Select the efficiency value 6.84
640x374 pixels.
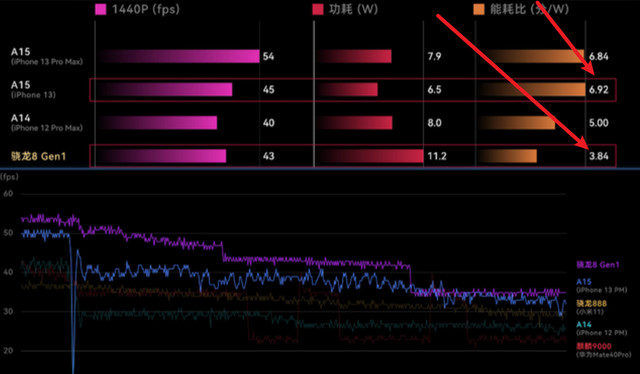599,56
